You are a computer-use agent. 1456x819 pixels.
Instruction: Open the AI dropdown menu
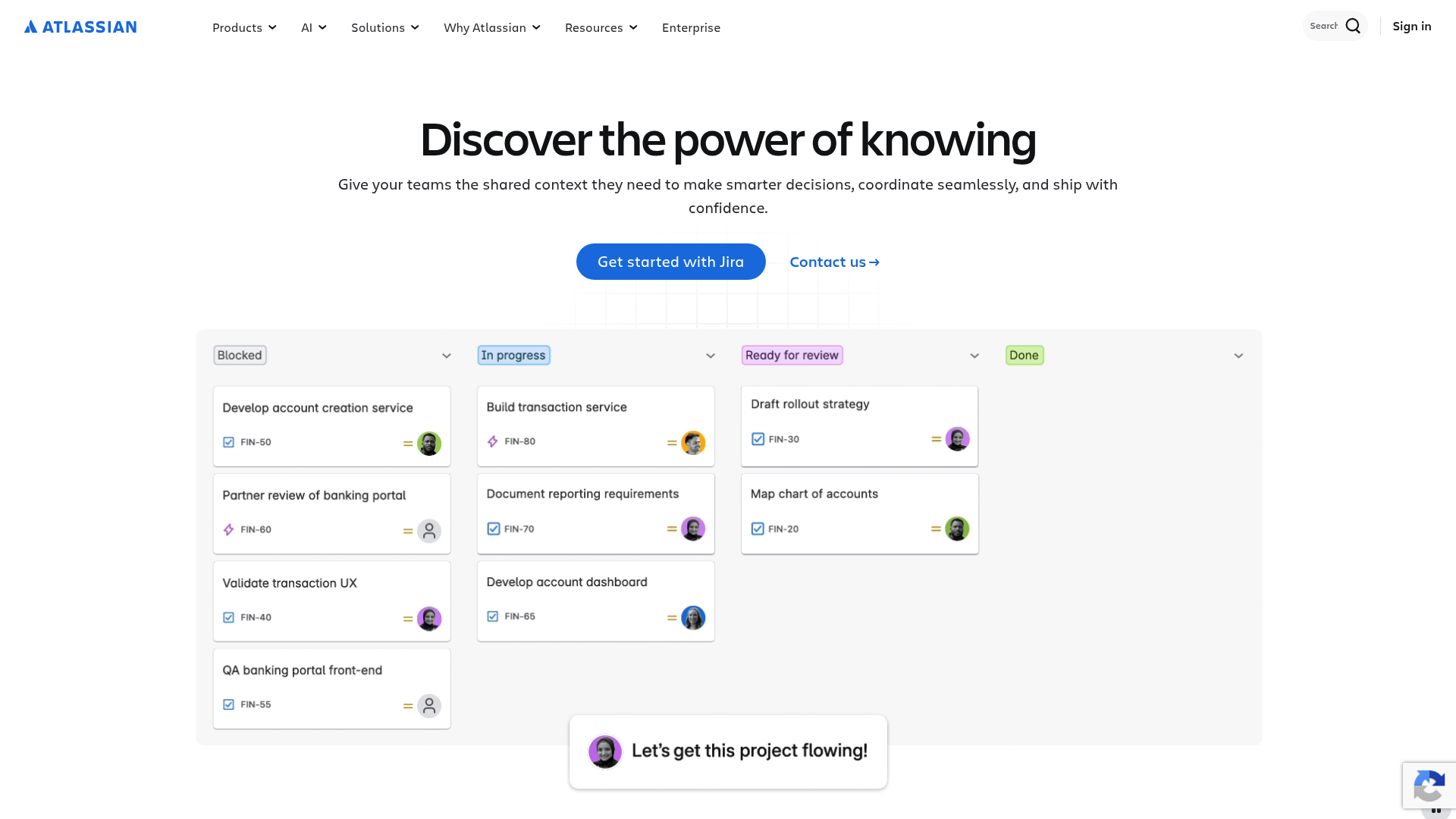click(x=314, y=27)
